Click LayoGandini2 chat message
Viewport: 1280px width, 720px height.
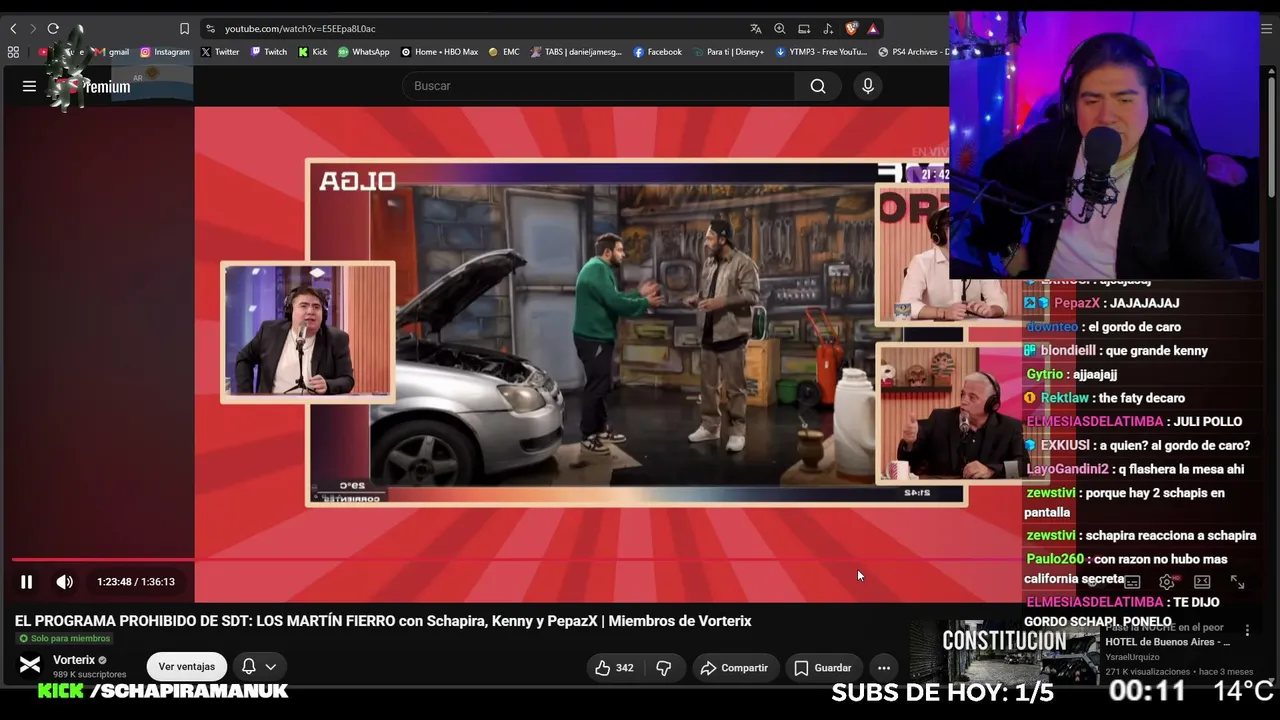(1135, 469)
